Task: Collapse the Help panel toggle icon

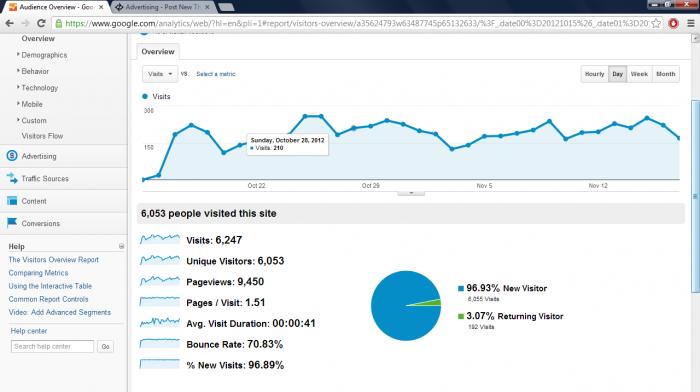Action: [121, 246]
